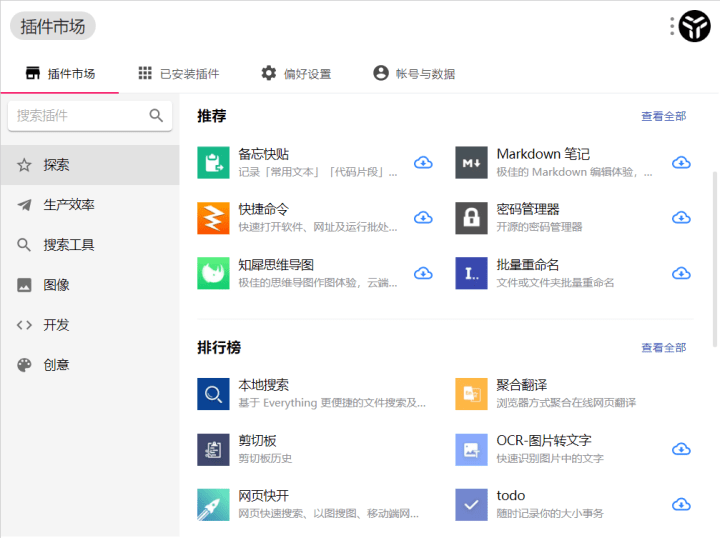The image size is (720, 538).
Task: Download the OCR-图片转文字 plugin
Action: click(x=681, y=449)
